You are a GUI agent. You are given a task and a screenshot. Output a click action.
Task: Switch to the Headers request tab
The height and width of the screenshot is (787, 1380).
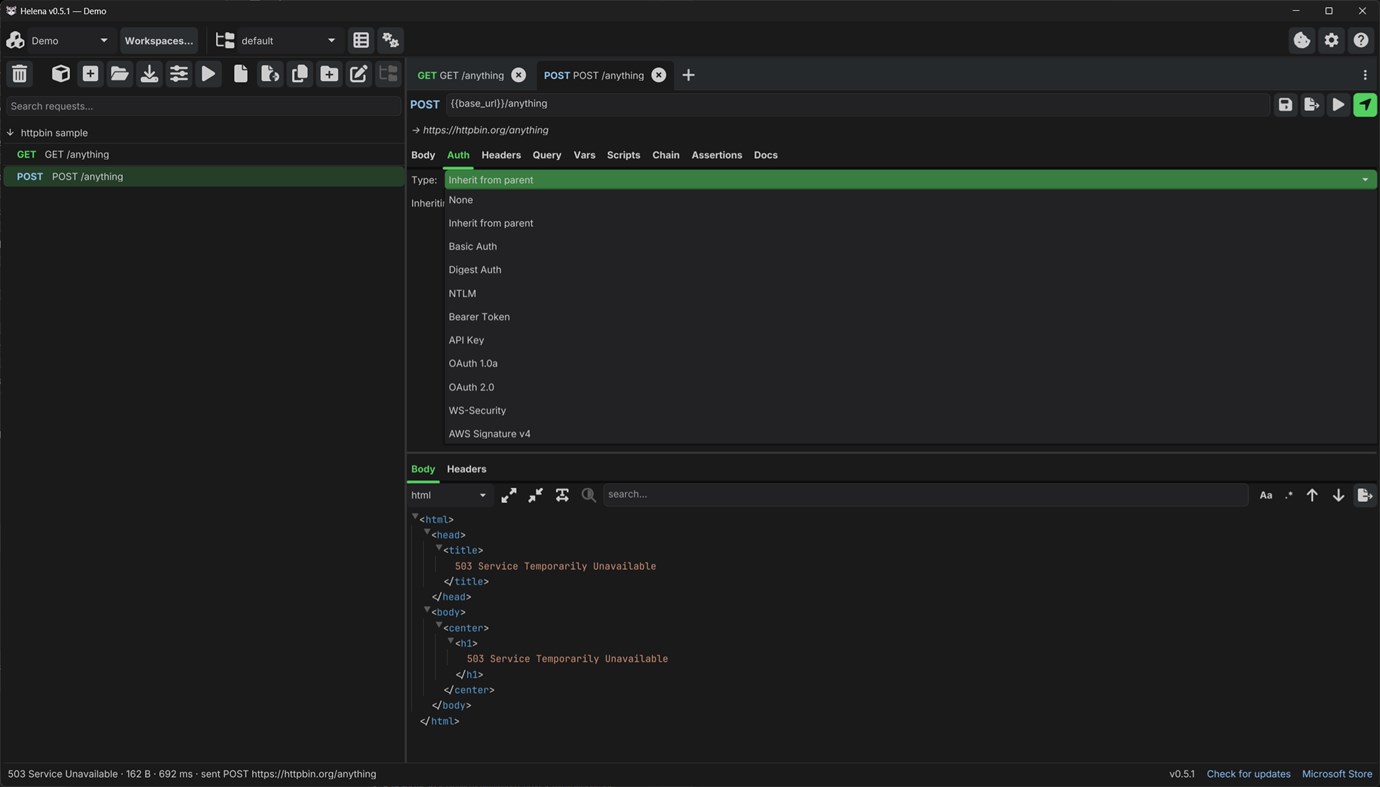(501, 155)
